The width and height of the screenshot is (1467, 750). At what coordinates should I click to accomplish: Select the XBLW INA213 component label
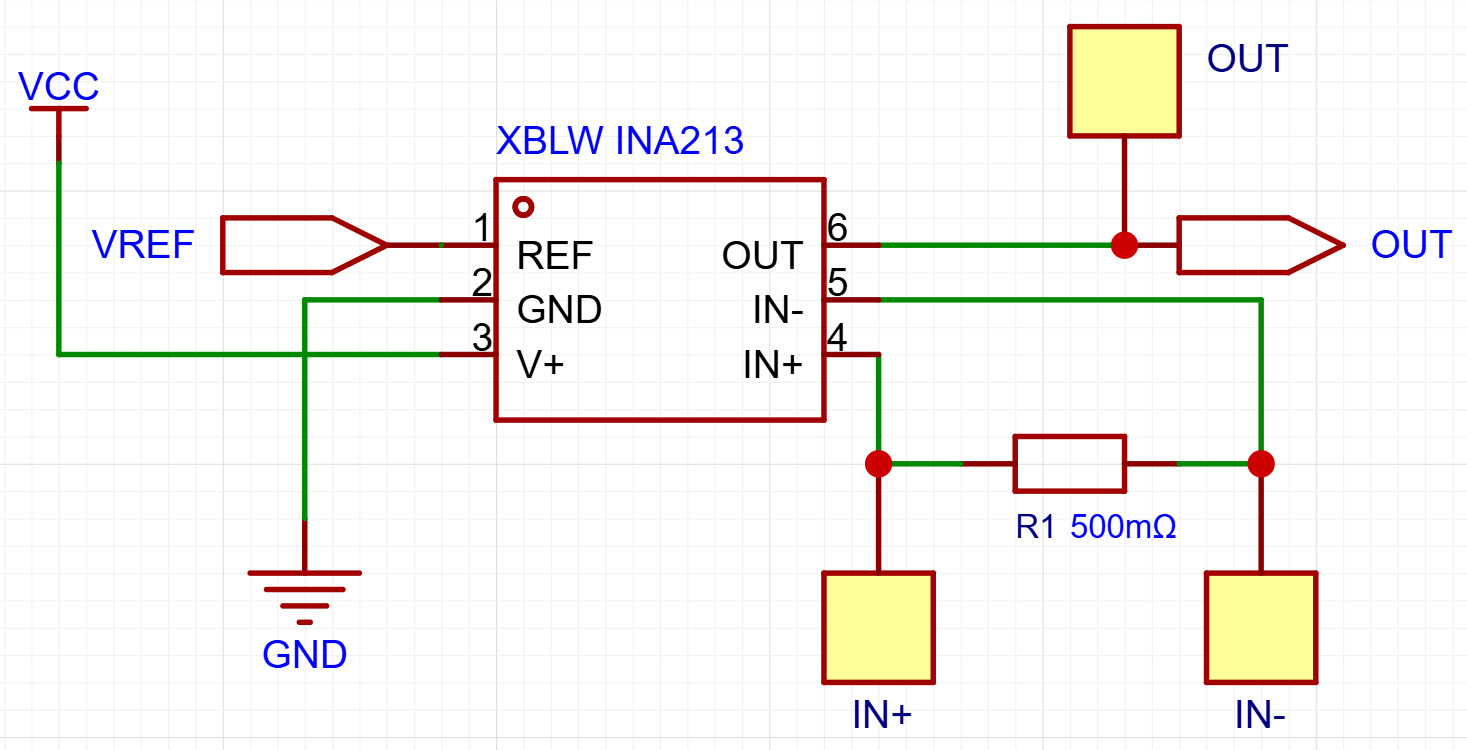(x=620, y=141)
